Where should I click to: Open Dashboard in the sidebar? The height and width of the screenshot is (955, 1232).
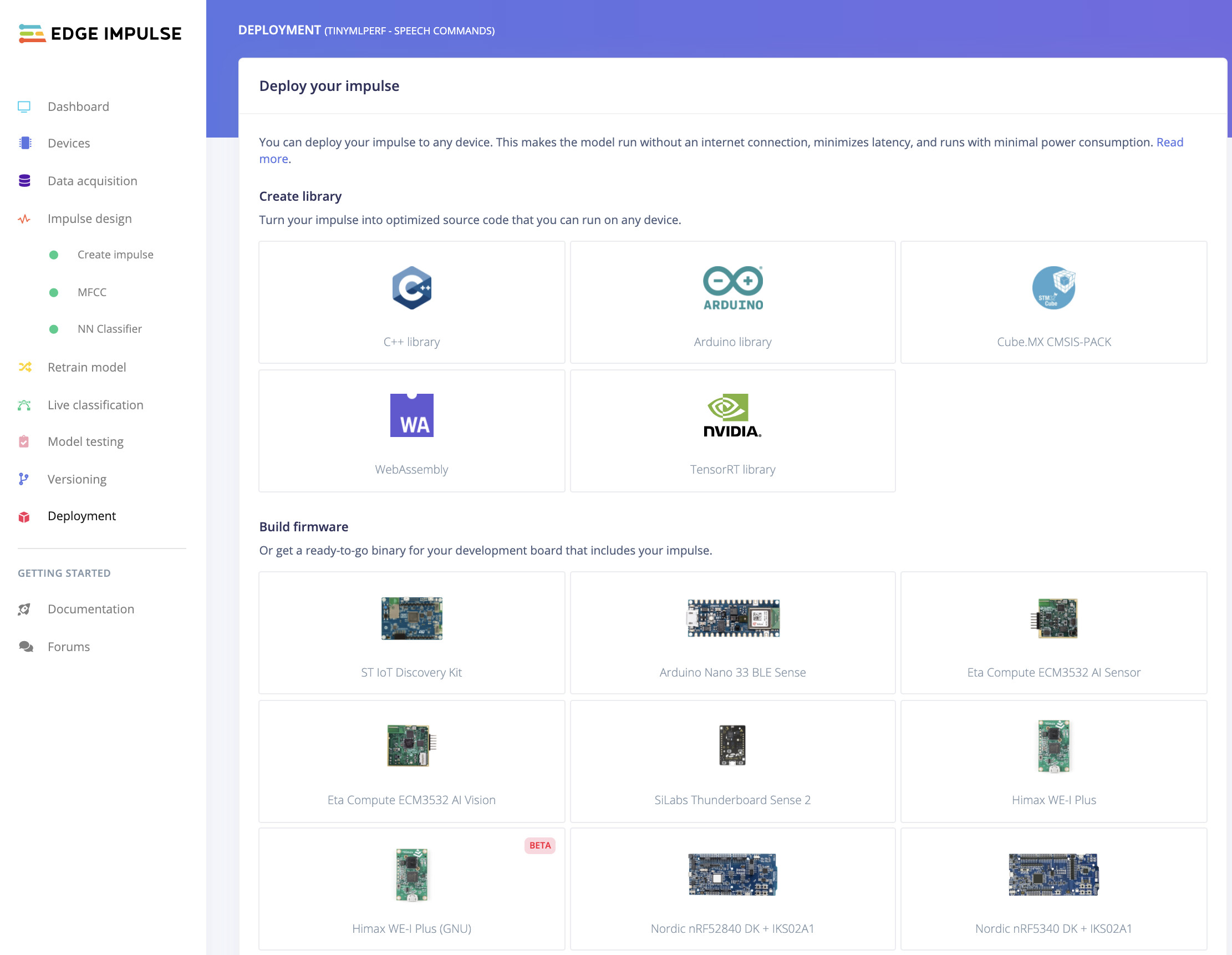78,106
